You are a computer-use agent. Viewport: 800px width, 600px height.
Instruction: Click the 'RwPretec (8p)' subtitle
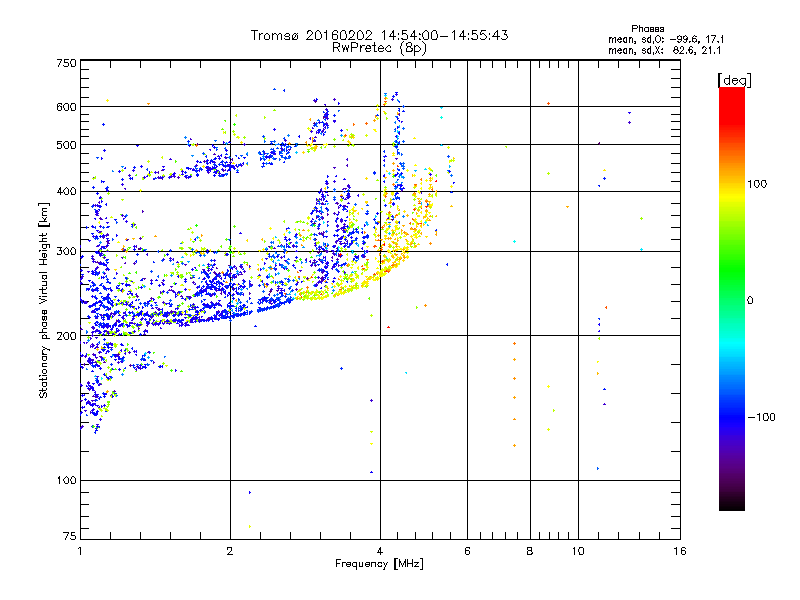(x=379, y=48)
